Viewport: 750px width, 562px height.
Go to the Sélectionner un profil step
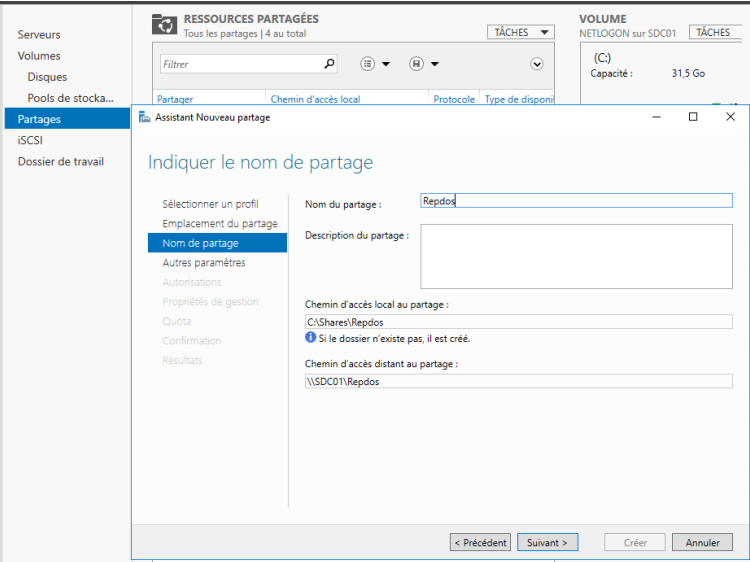click(x=210, y=204)
